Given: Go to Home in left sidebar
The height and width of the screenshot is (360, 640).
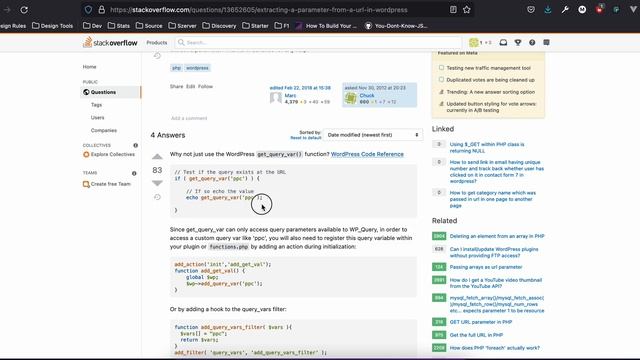Looking at the screenshot, I should pyautogui.click(x=89, y=67).
